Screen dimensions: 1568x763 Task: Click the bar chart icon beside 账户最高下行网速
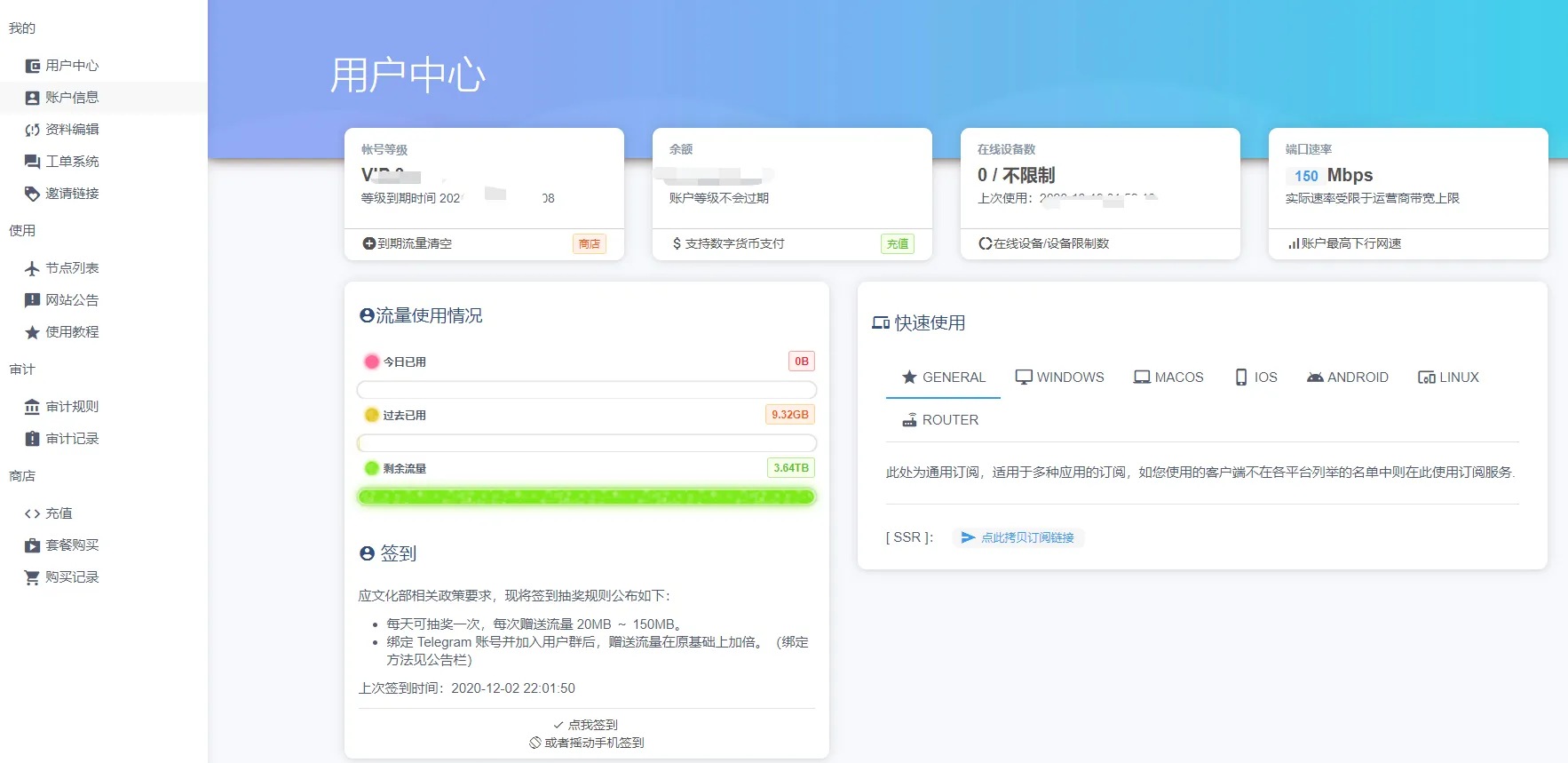coord(1294,243)
